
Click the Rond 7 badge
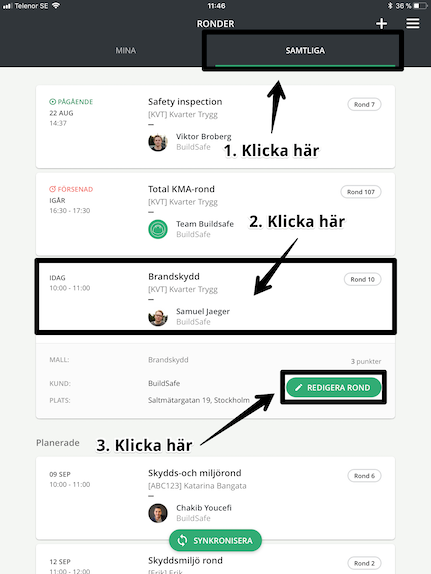(364, 104)
